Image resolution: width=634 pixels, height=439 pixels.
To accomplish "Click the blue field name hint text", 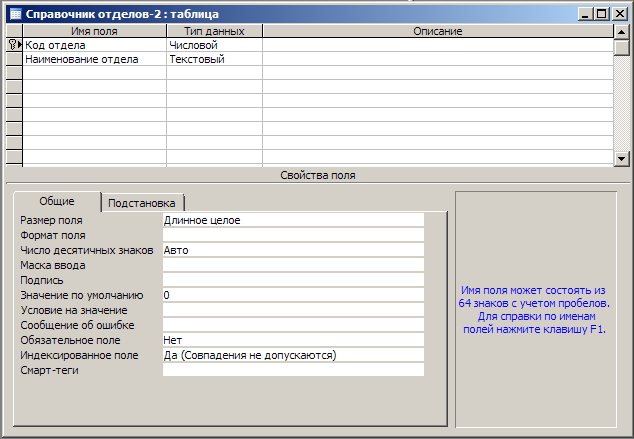I will (534, 310).
